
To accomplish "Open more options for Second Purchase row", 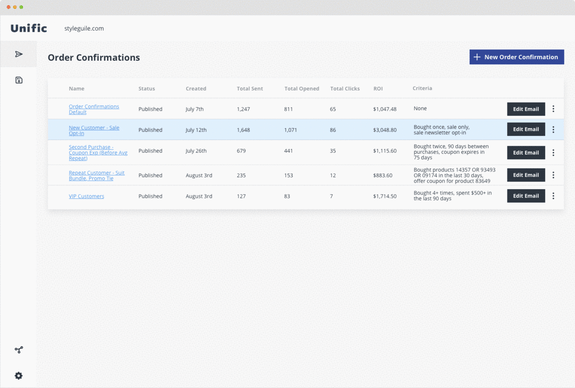I will click(x=553, y=153).
